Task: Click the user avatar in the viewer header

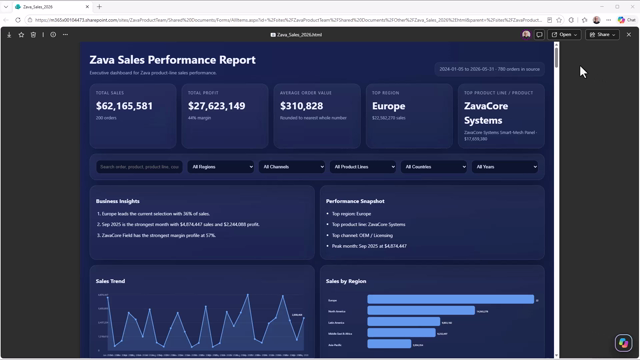Action: (526, 35)
